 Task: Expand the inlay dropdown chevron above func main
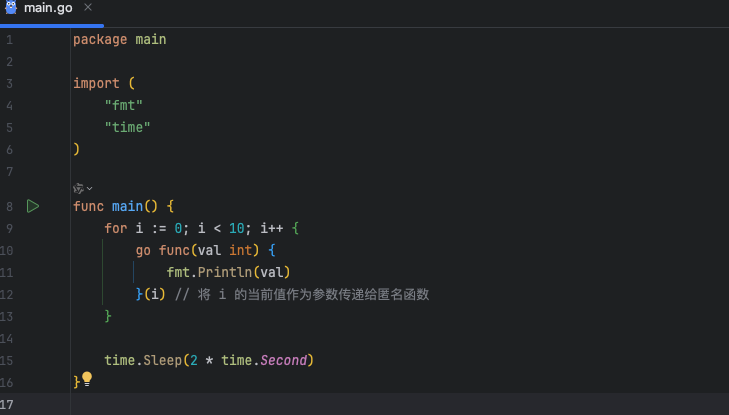coord(90,189)
